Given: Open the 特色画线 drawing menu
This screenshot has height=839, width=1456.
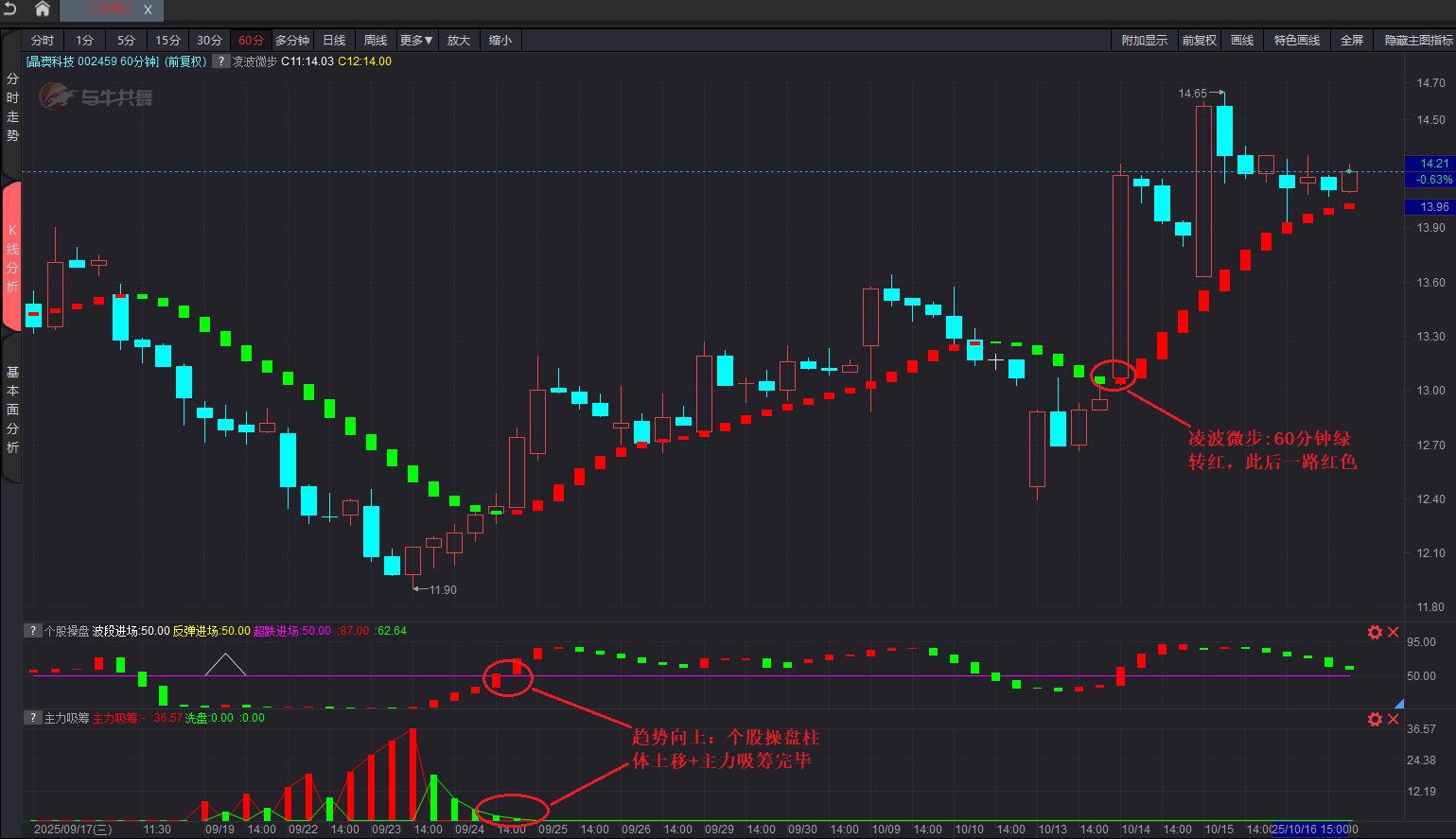Looking at the screenshot, I should pyautogui.click(x=1296, y=41).
